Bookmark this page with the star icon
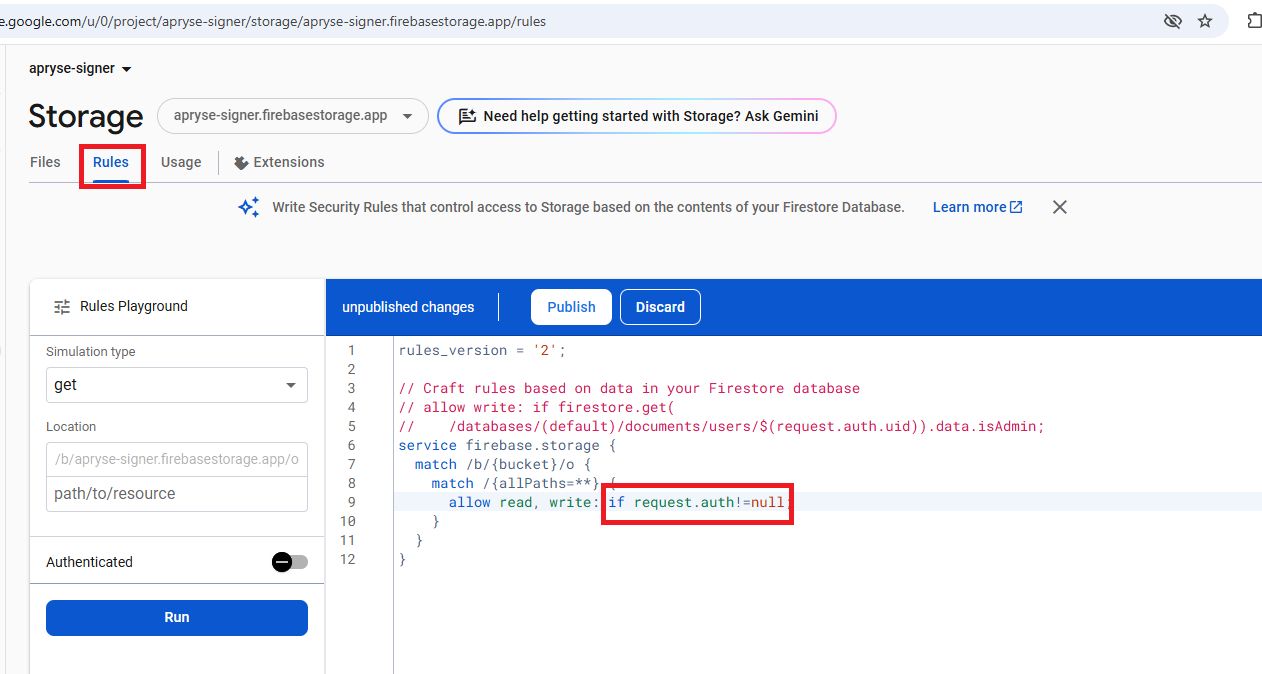 [x=1205, y=21]
